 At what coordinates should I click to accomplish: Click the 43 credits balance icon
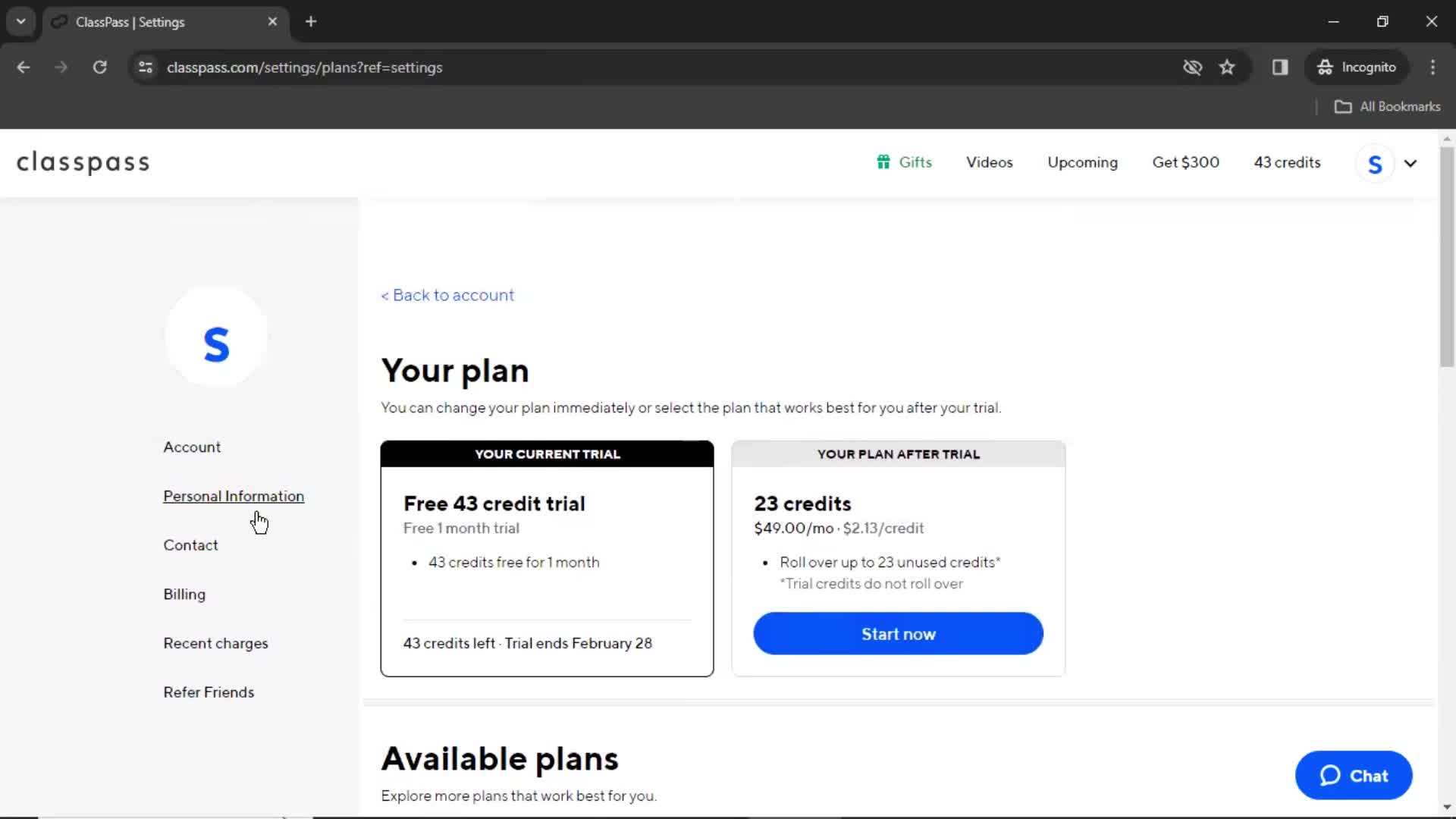[1288, 162]
